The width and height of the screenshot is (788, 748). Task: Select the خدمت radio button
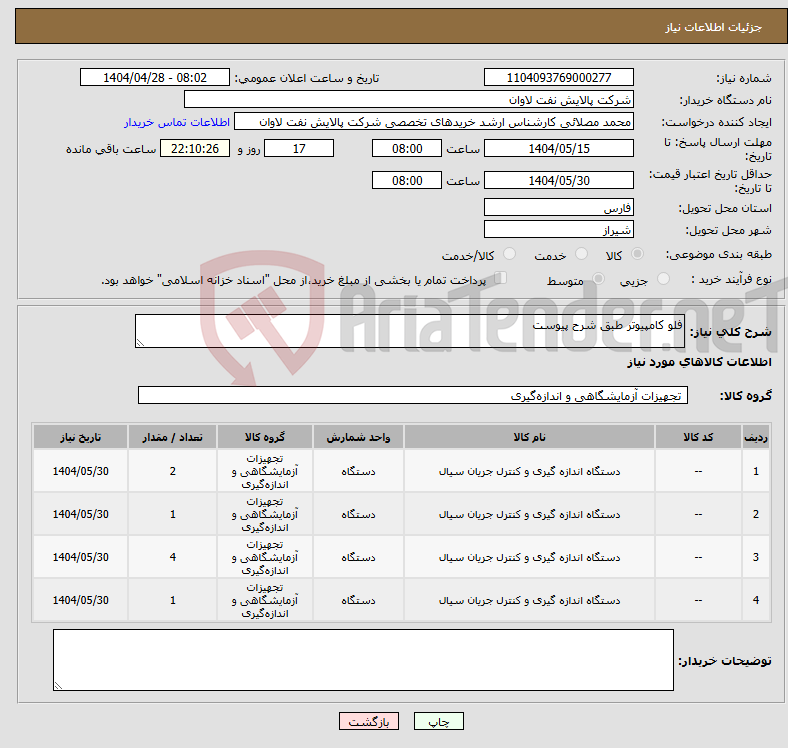pyautogui.click(x=581, y=254)
